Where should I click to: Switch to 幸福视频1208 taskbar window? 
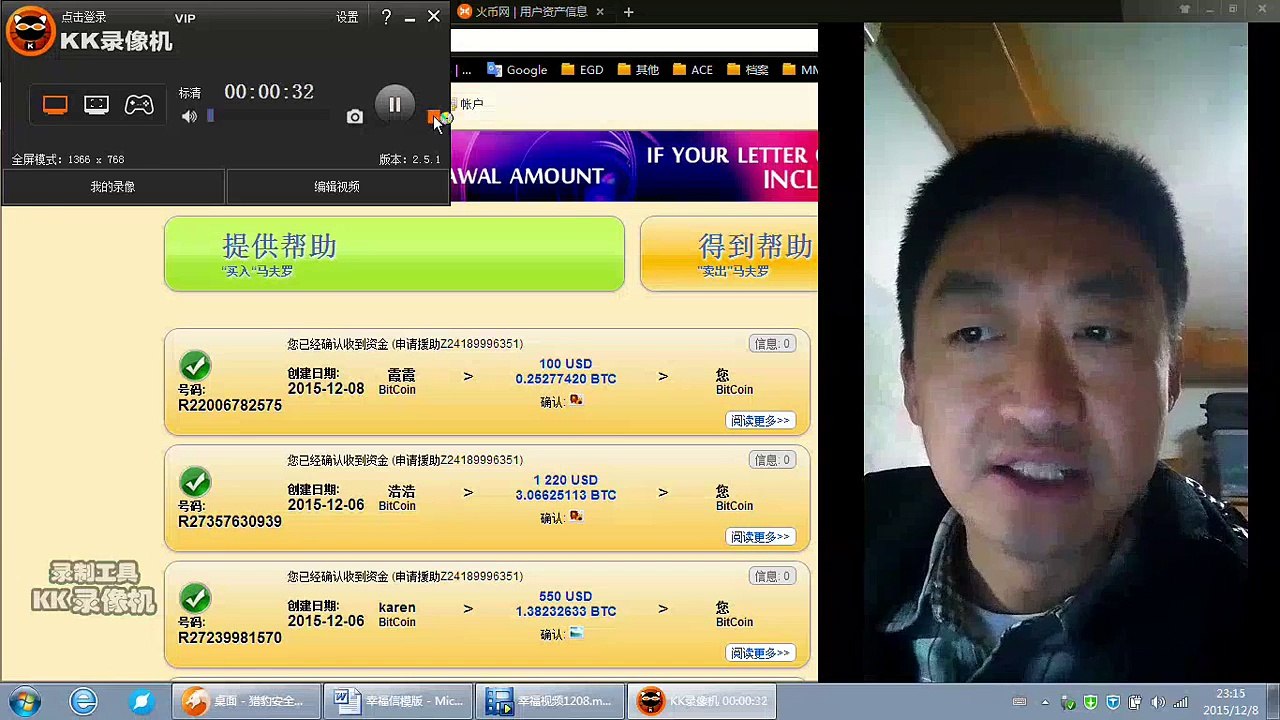click(x=550, y=701)
